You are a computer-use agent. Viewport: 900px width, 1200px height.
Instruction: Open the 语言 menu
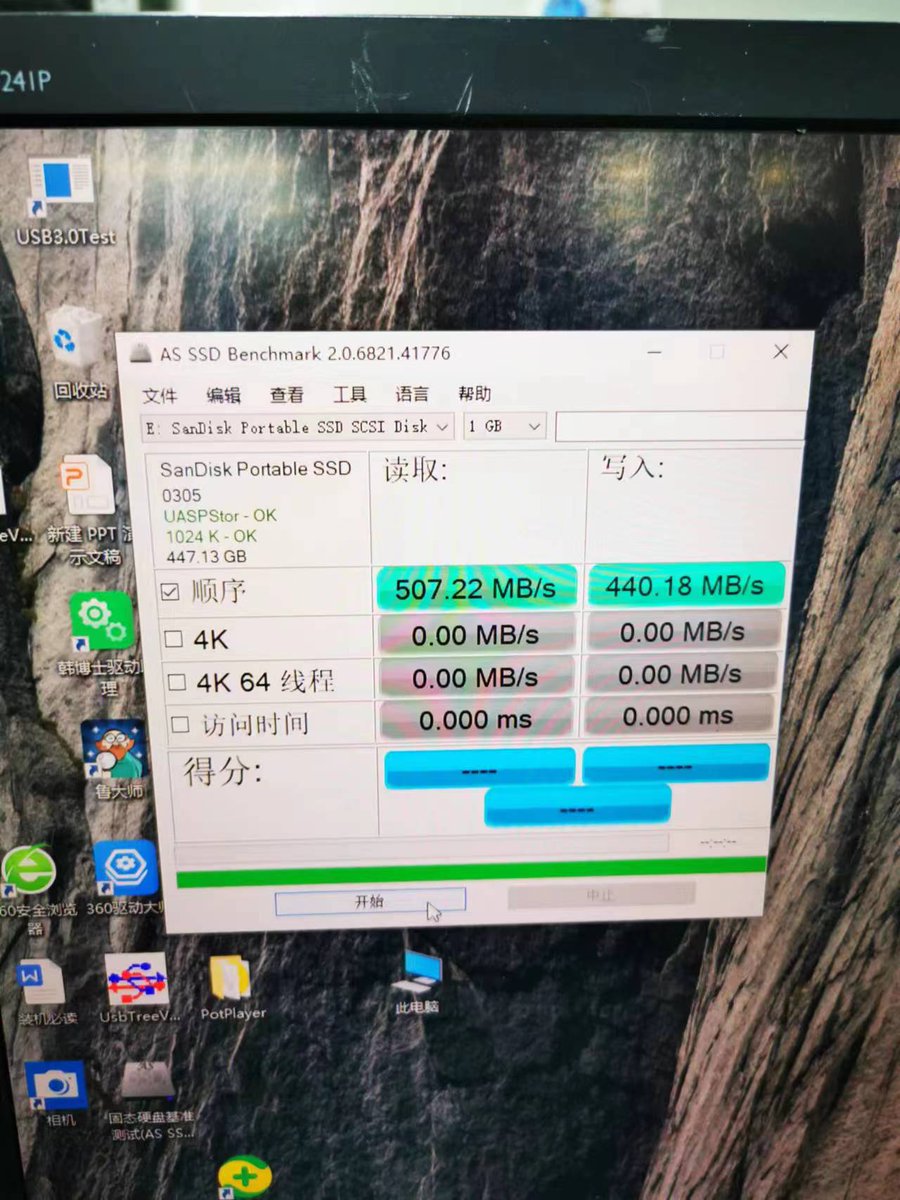[412, 394]
